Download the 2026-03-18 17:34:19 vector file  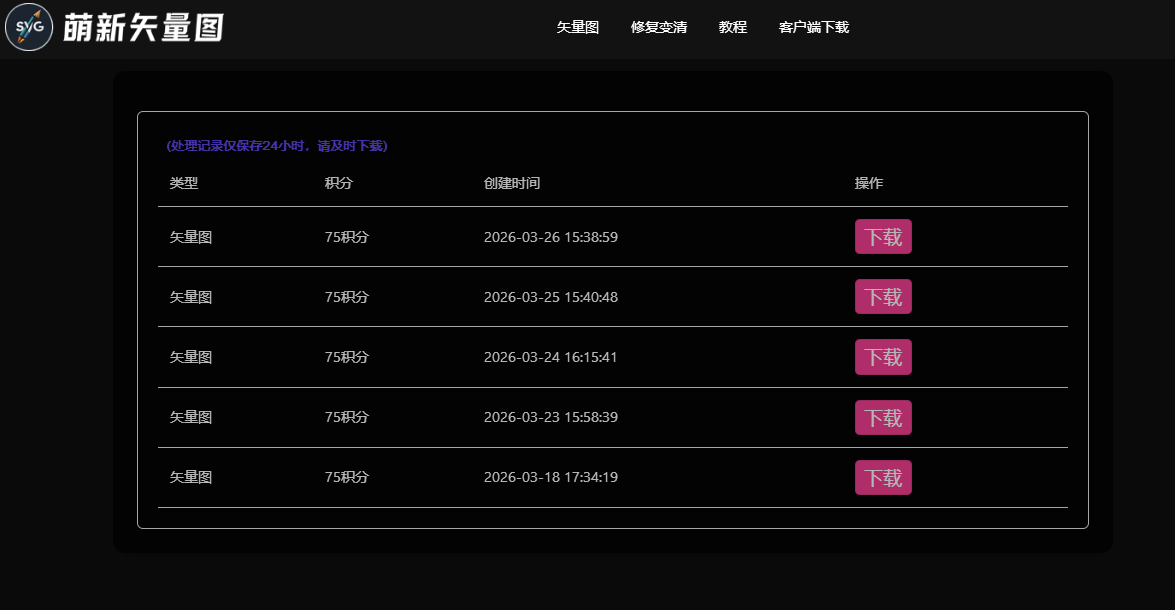tap(882, 478)
